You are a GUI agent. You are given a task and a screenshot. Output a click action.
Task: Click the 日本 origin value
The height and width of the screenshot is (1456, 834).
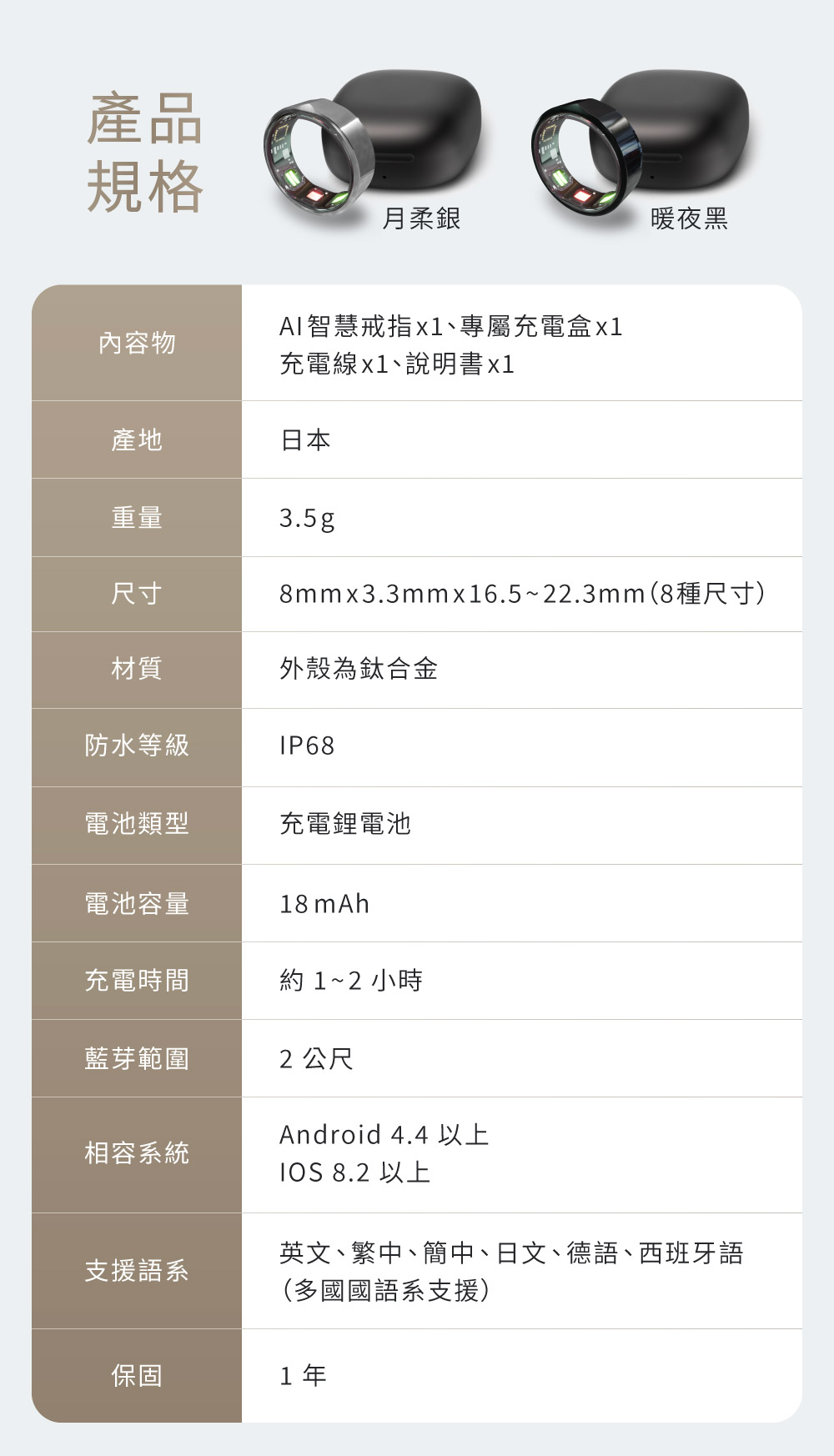[x=305, y=439]
